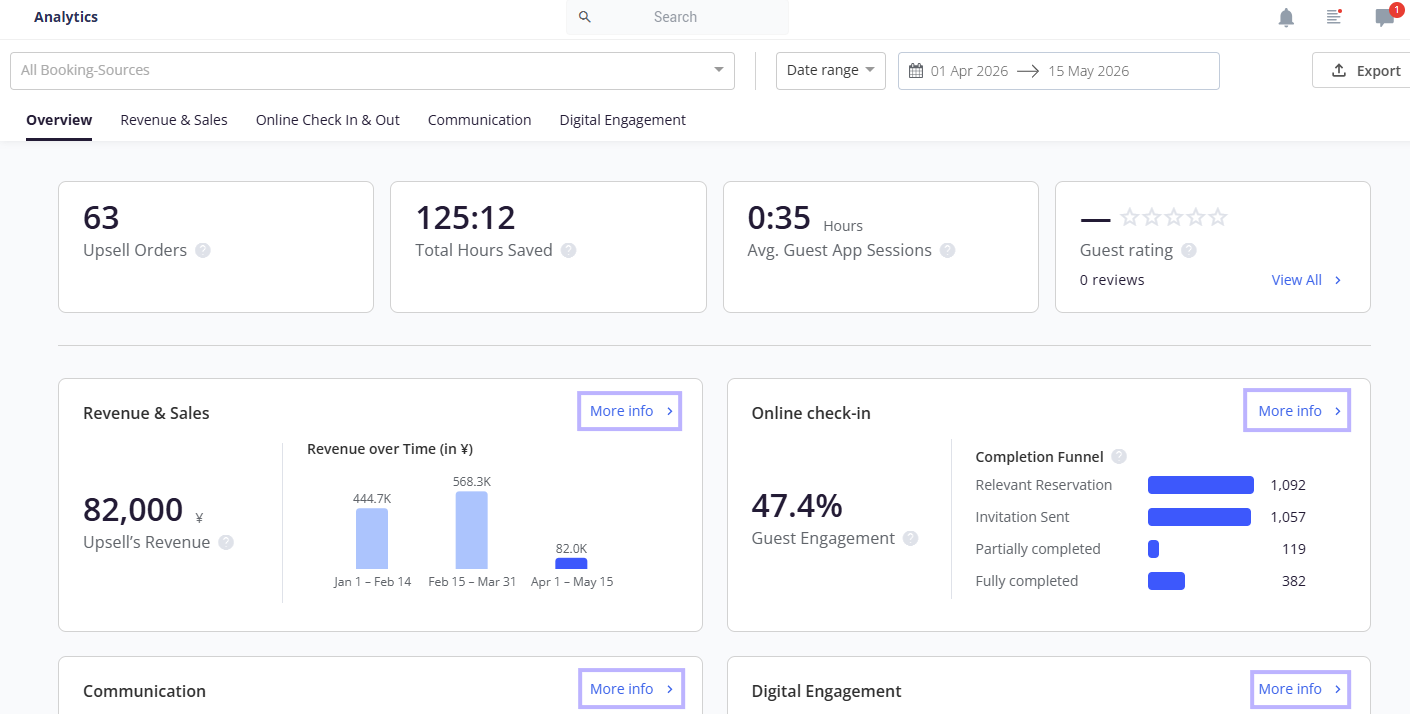Switch to the Digital Engagement tab
This screenshot has width=1410, height=714.
click(x=622, y=120)
